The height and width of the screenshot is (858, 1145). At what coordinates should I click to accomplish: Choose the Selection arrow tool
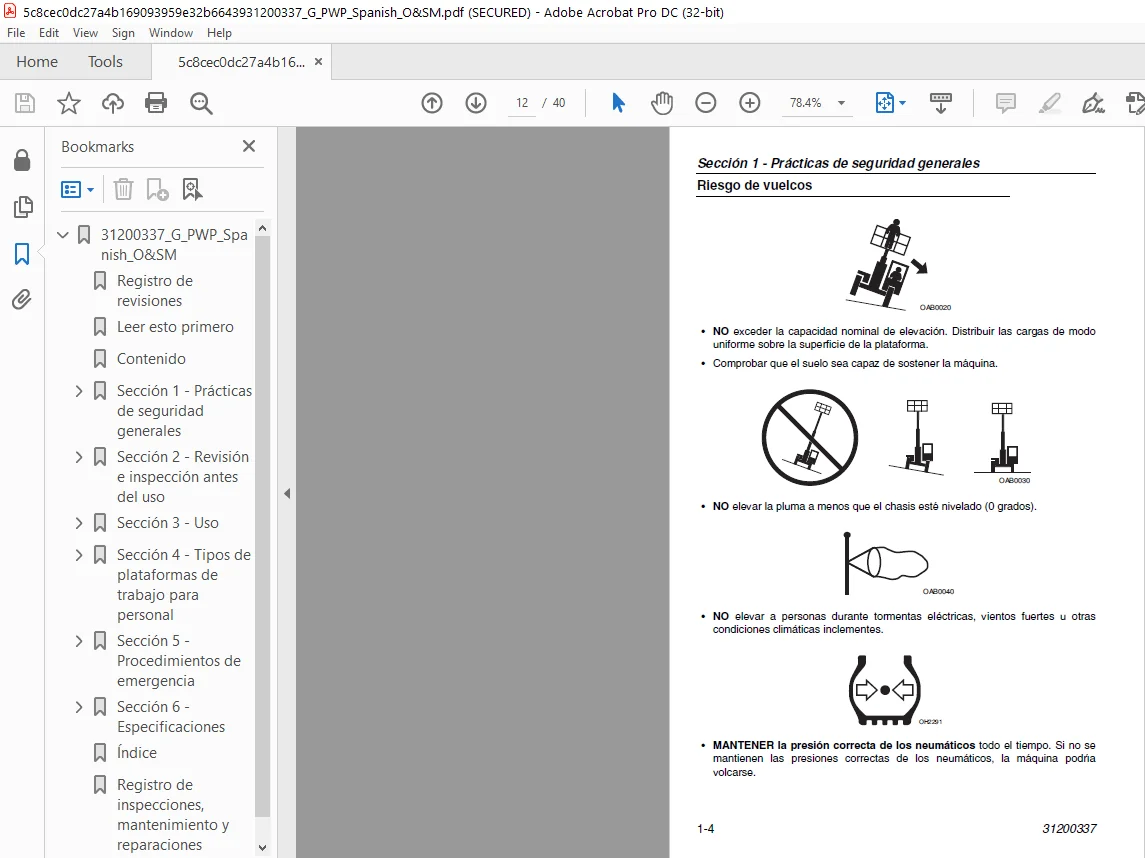(618, 103)
